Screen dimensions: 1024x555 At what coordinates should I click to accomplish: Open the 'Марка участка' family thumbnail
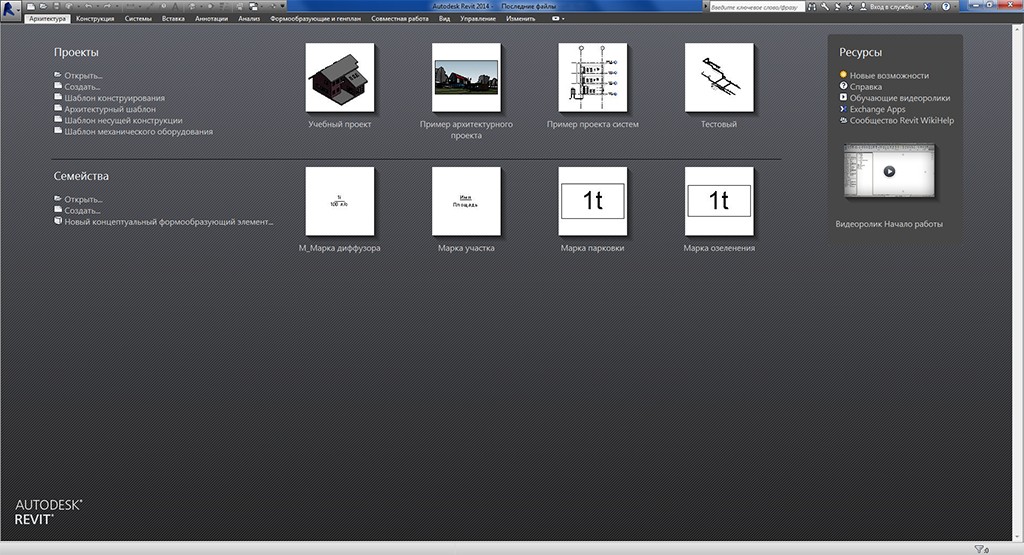[466, 201]
